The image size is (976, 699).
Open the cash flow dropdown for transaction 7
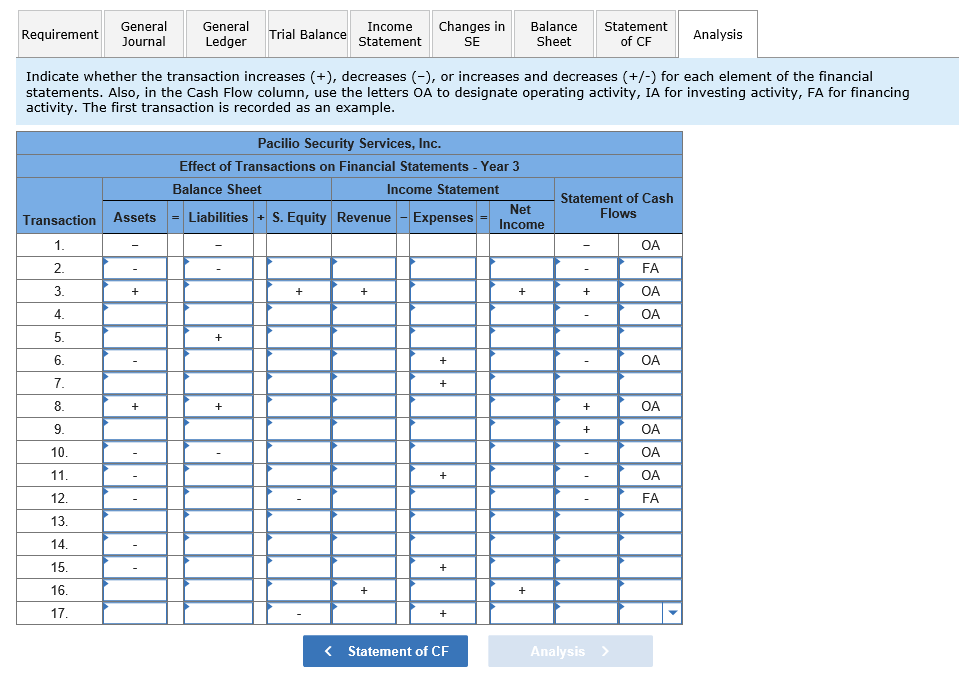585,382
